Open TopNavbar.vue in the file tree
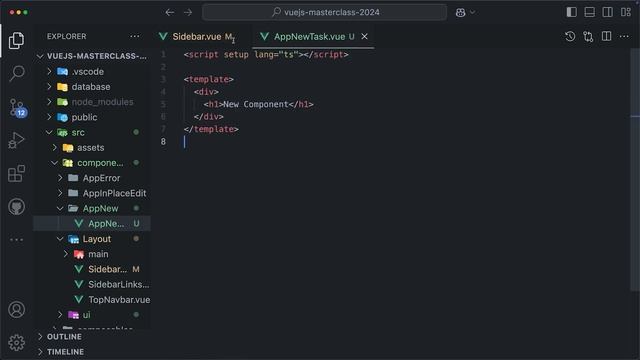Screen dimensions: 640x360 coord(92,300)
